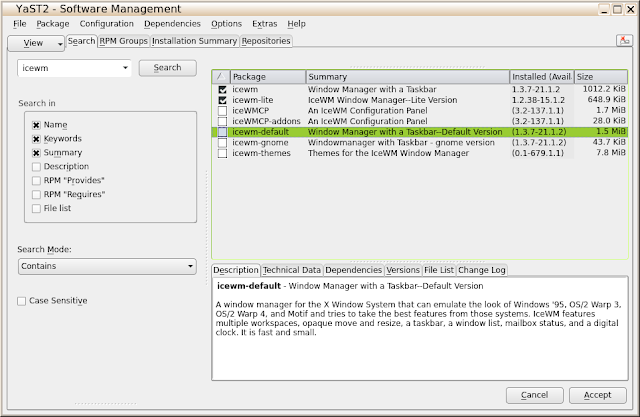The height and width of the screenshot is (417, 640).
Task: Uncheck the Summary search option
Action: coord(36,153)
